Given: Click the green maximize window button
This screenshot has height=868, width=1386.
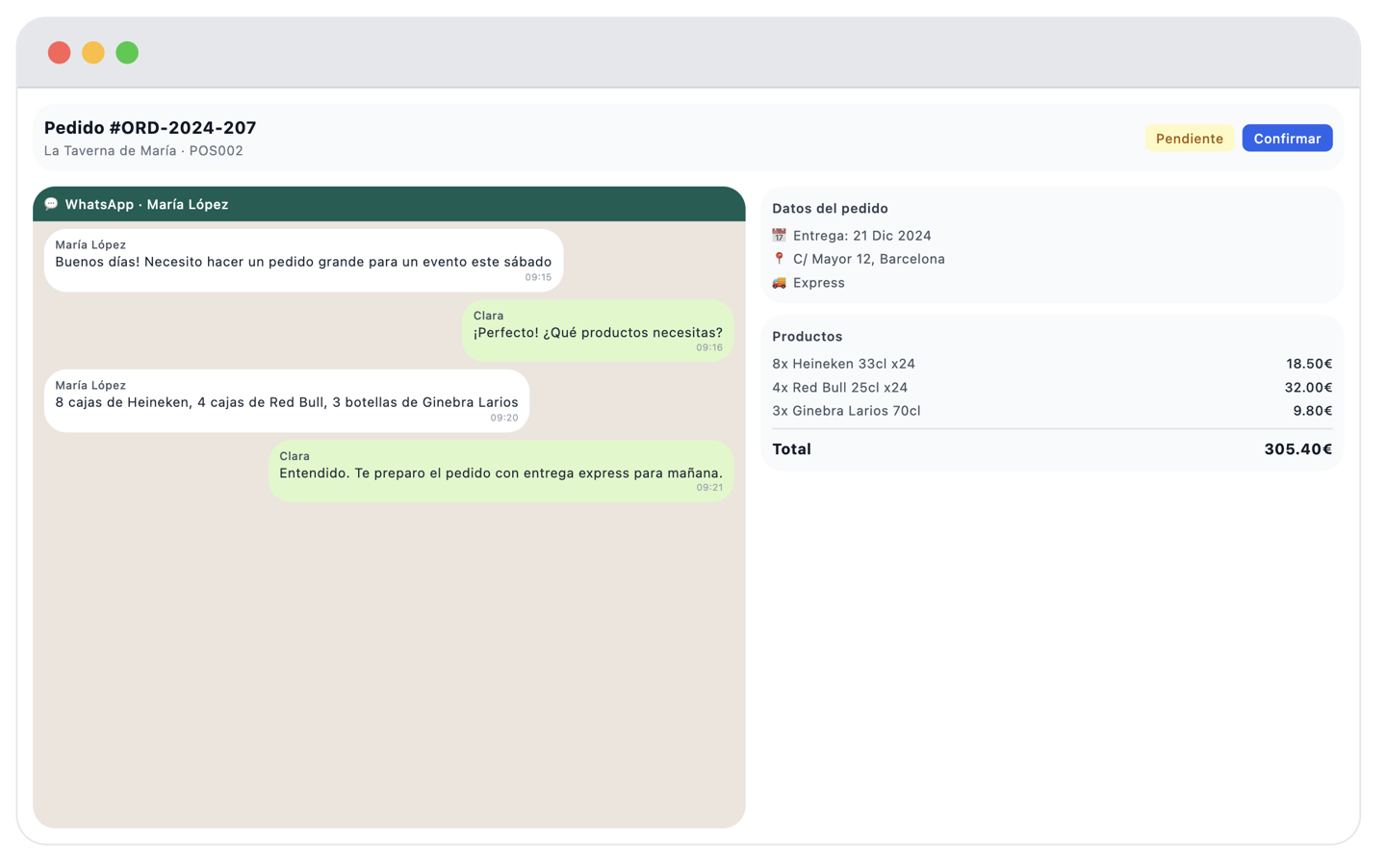Looking at the screenshot, I should click(127, 53).
